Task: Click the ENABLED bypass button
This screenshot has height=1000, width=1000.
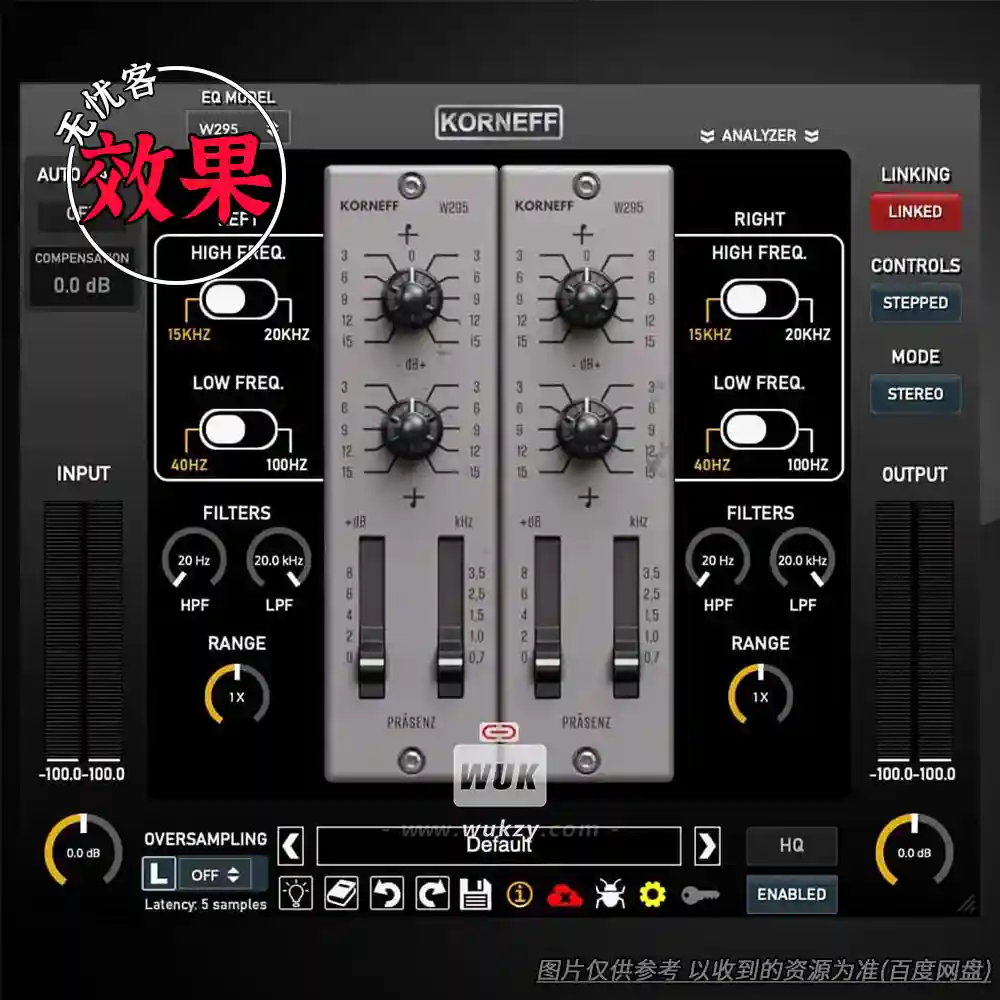Action: point(791,895)
